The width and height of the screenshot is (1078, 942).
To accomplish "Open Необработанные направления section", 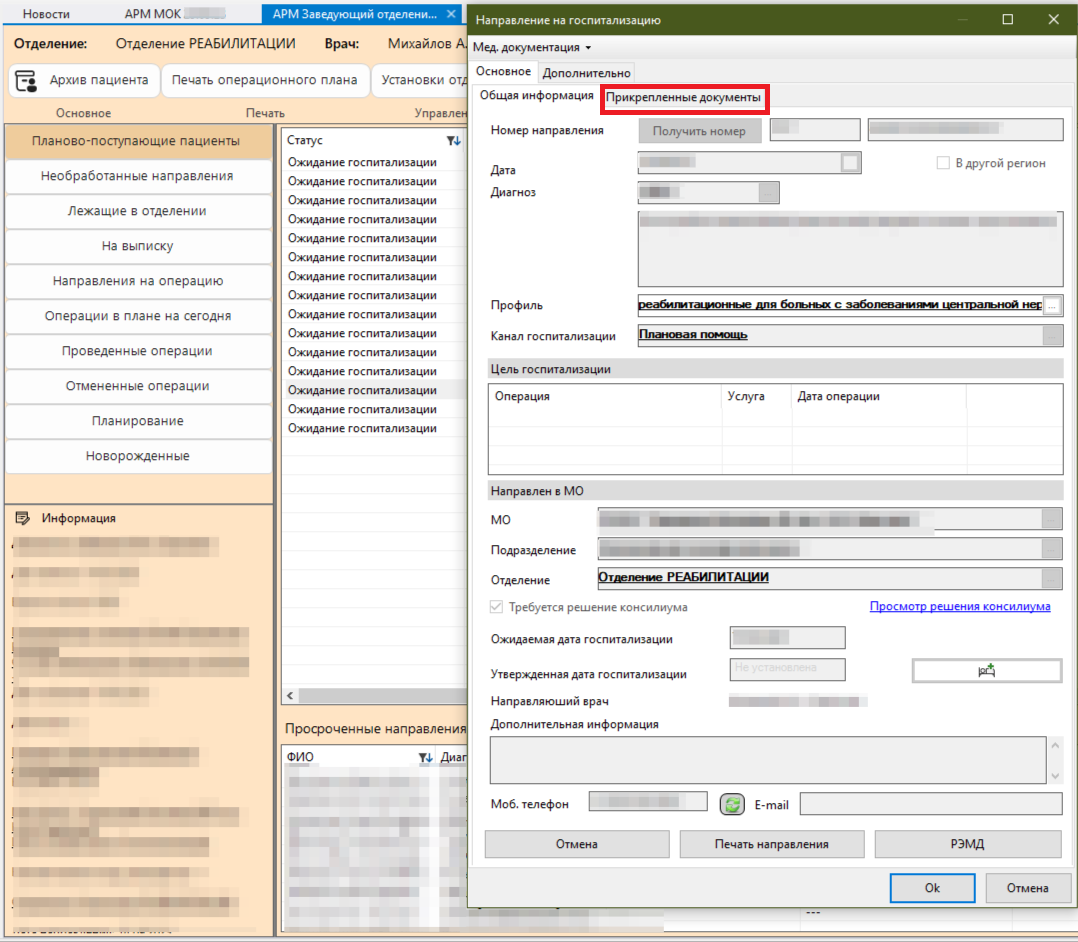I will [138, 176].
